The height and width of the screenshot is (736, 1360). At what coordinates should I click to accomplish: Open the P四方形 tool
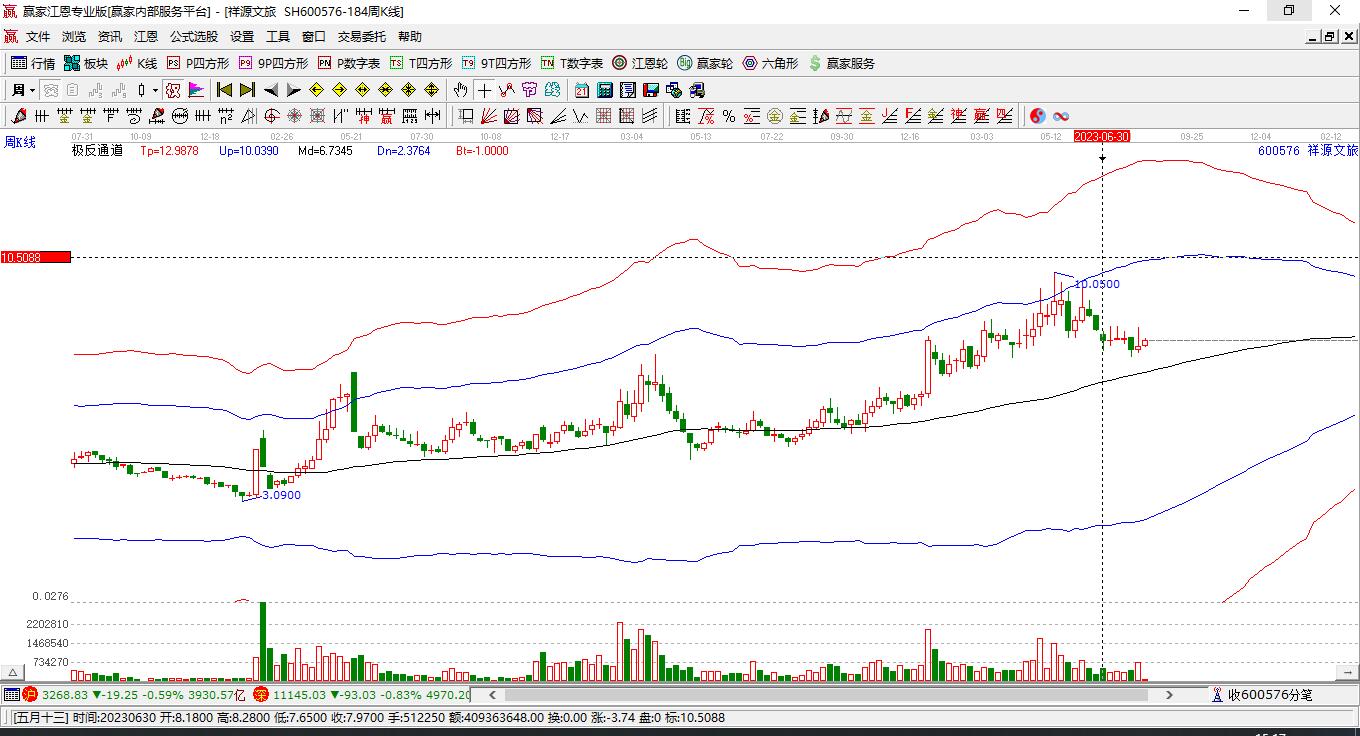[197, 63]
